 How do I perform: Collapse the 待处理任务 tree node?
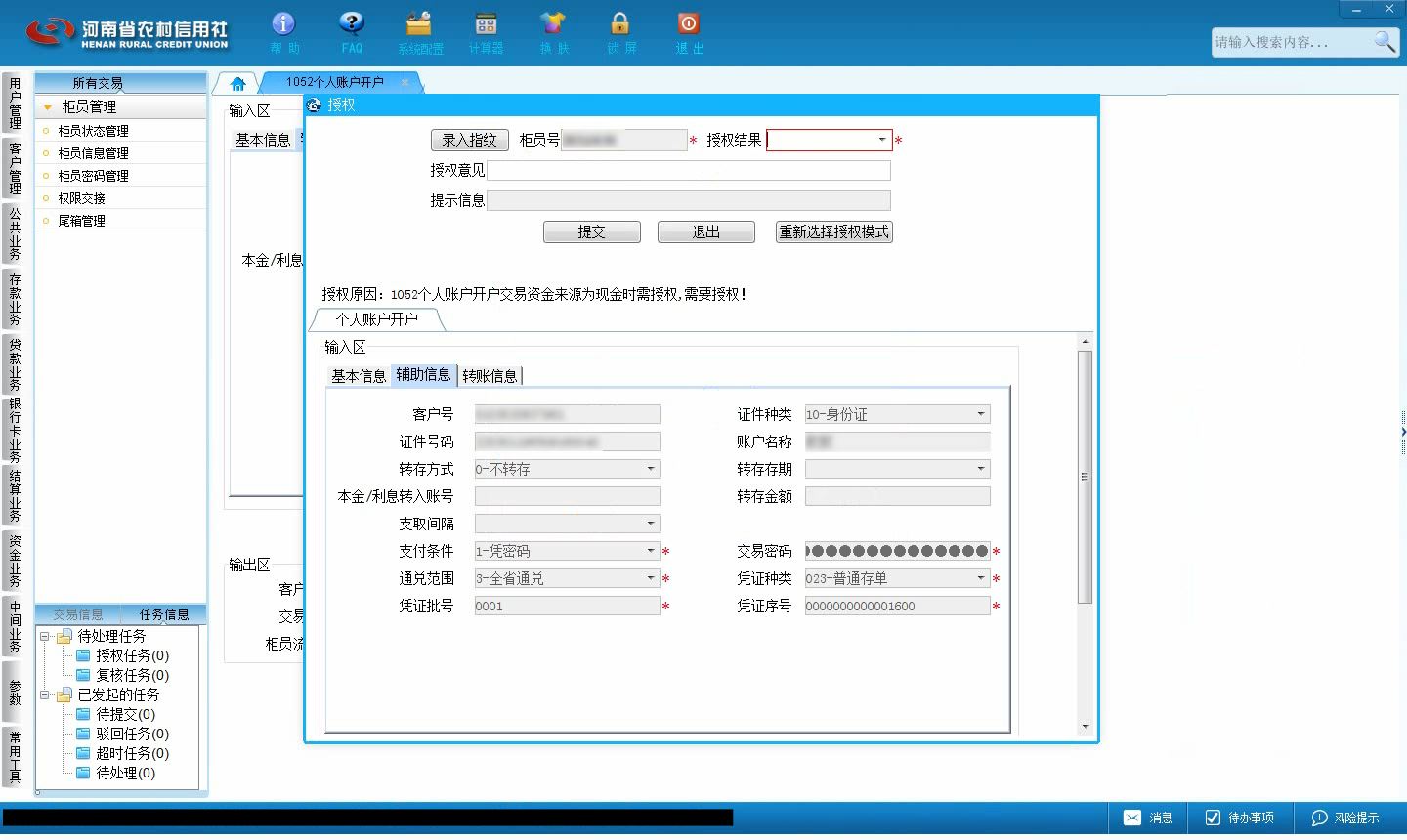click(x=45, y=637)
